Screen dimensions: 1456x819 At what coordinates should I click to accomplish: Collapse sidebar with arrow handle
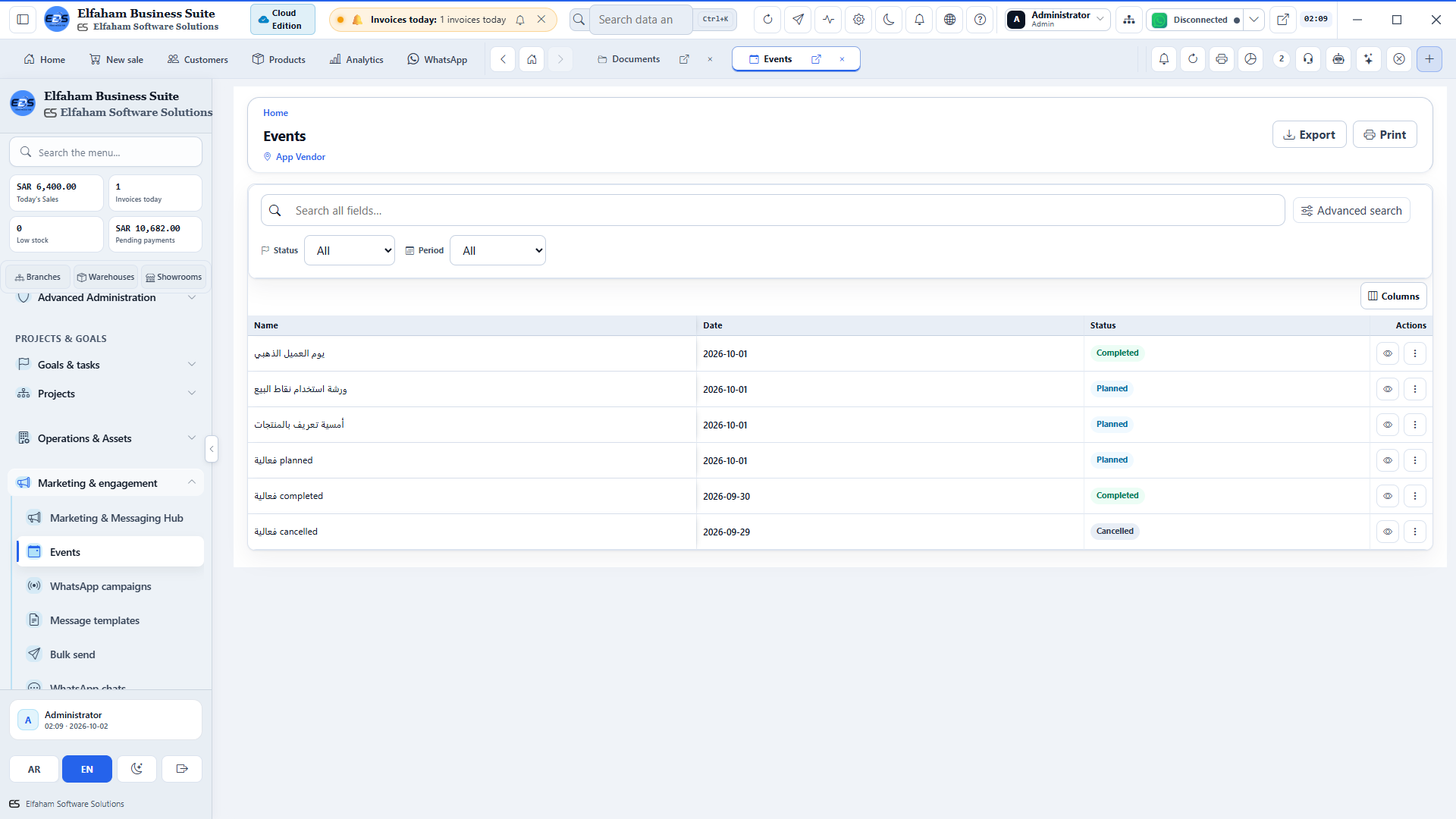point(212,449)
